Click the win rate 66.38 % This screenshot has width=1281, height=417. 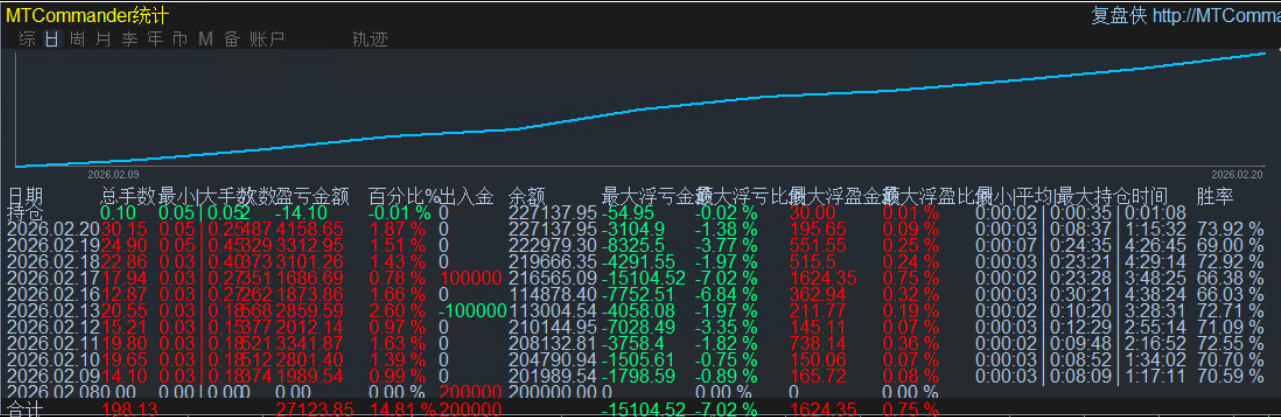click(x=1231, y=278)
